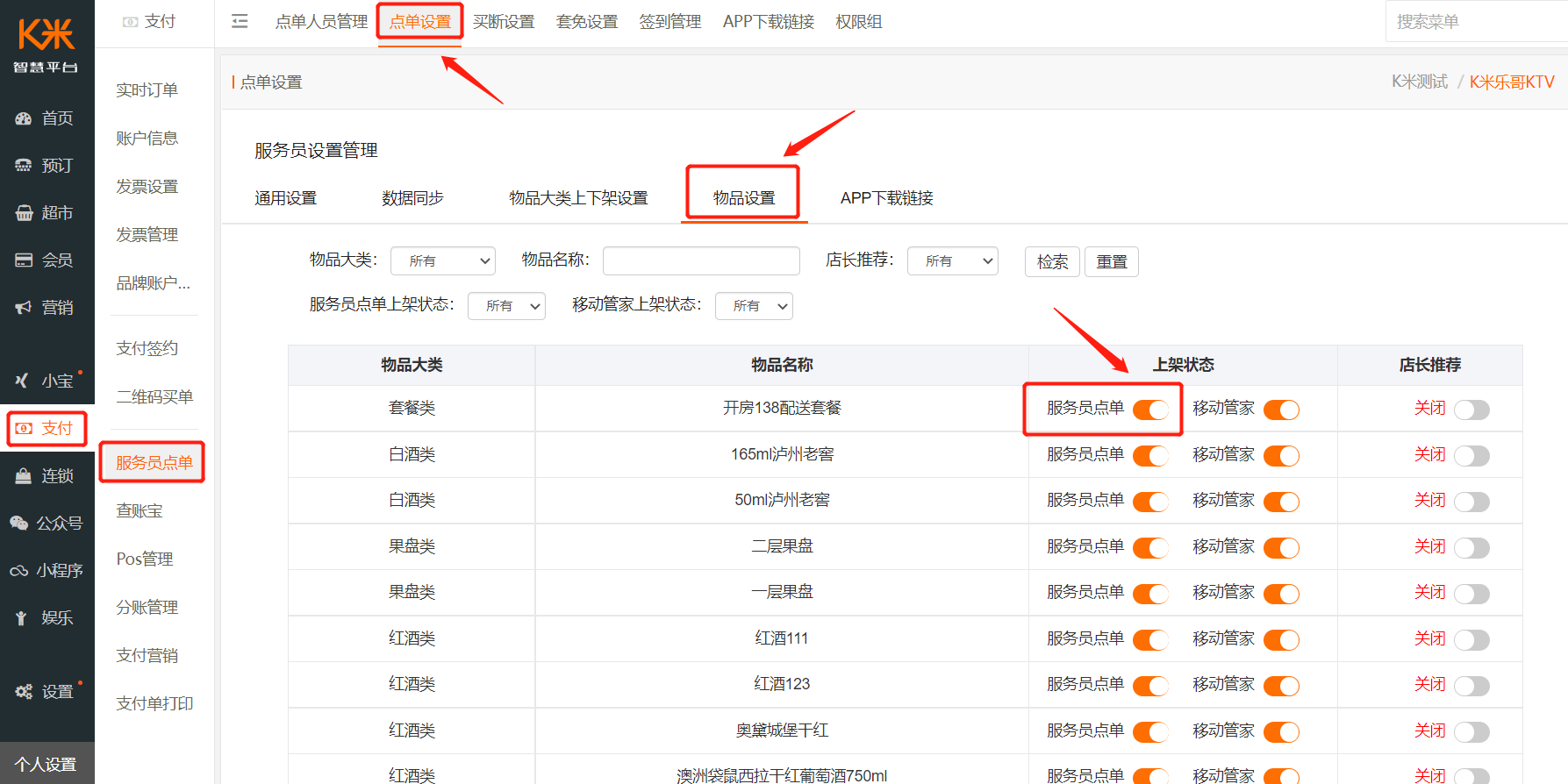1568x784 pixels.
Task: Toggle 店长推荐 for 红酒123
Action: 1471,686
